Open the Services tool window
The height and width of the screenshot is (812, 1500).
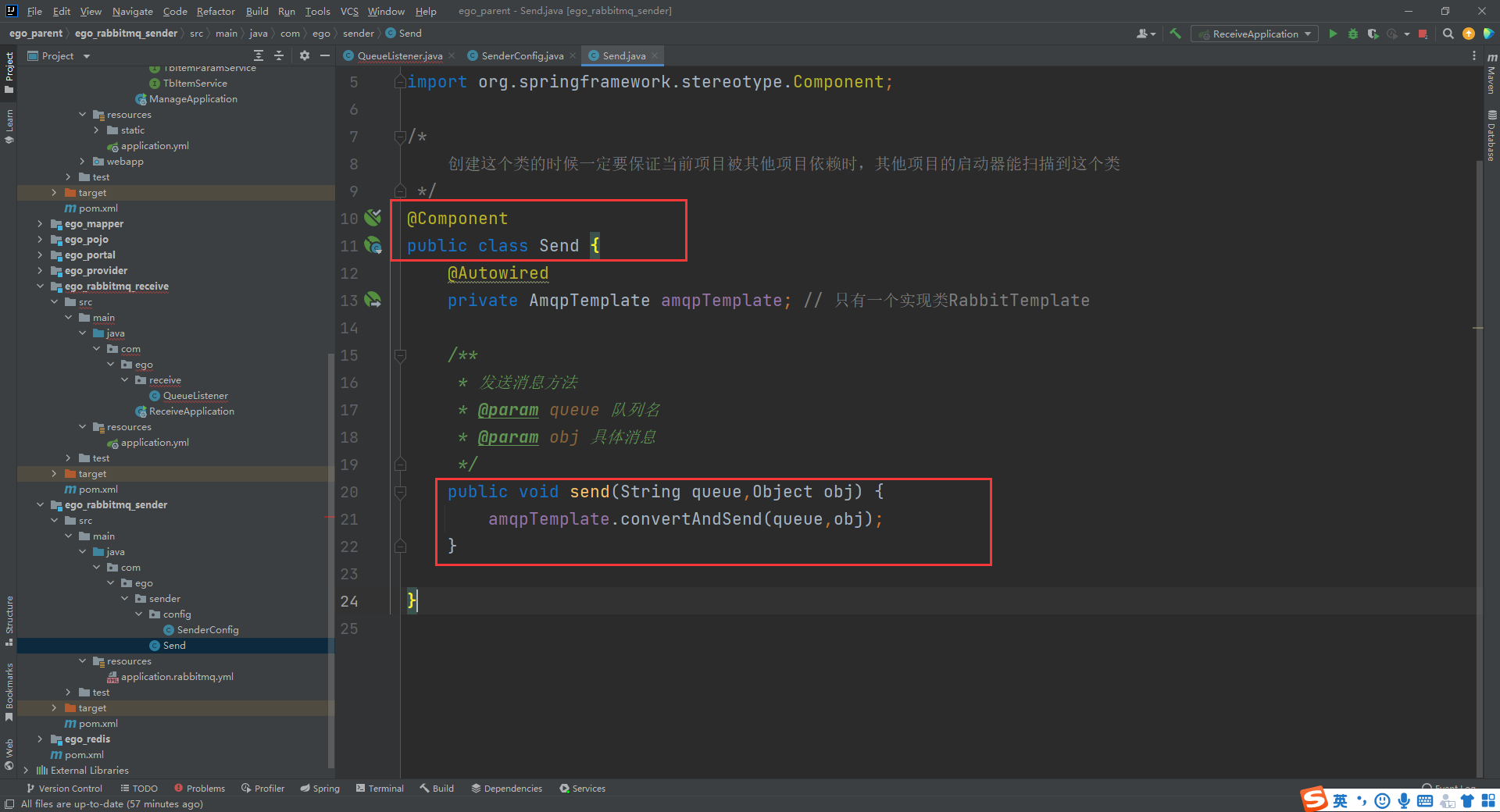(582, 789)
